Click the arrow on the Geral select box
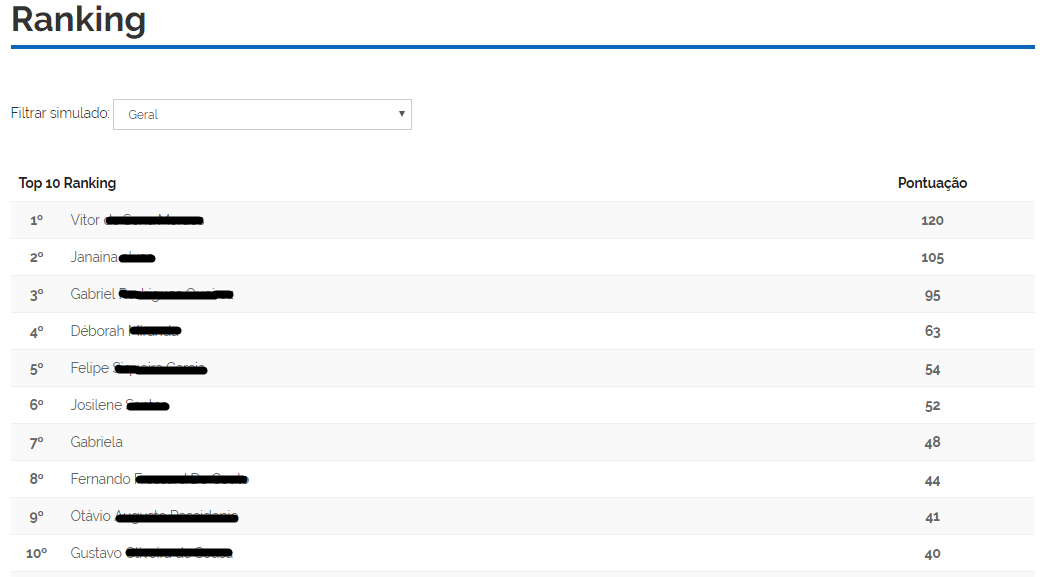 (x=401, y=114)
